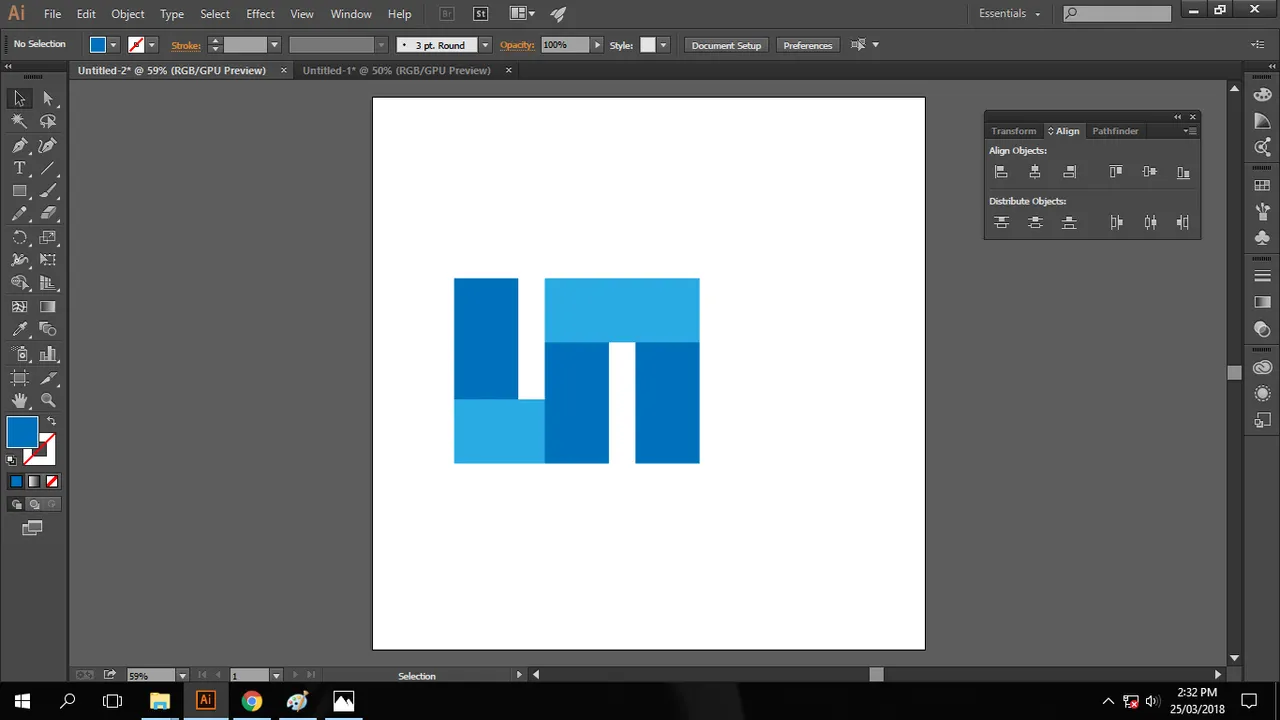Open the Effect menu

pyautogui.click(x=260, y=14)
